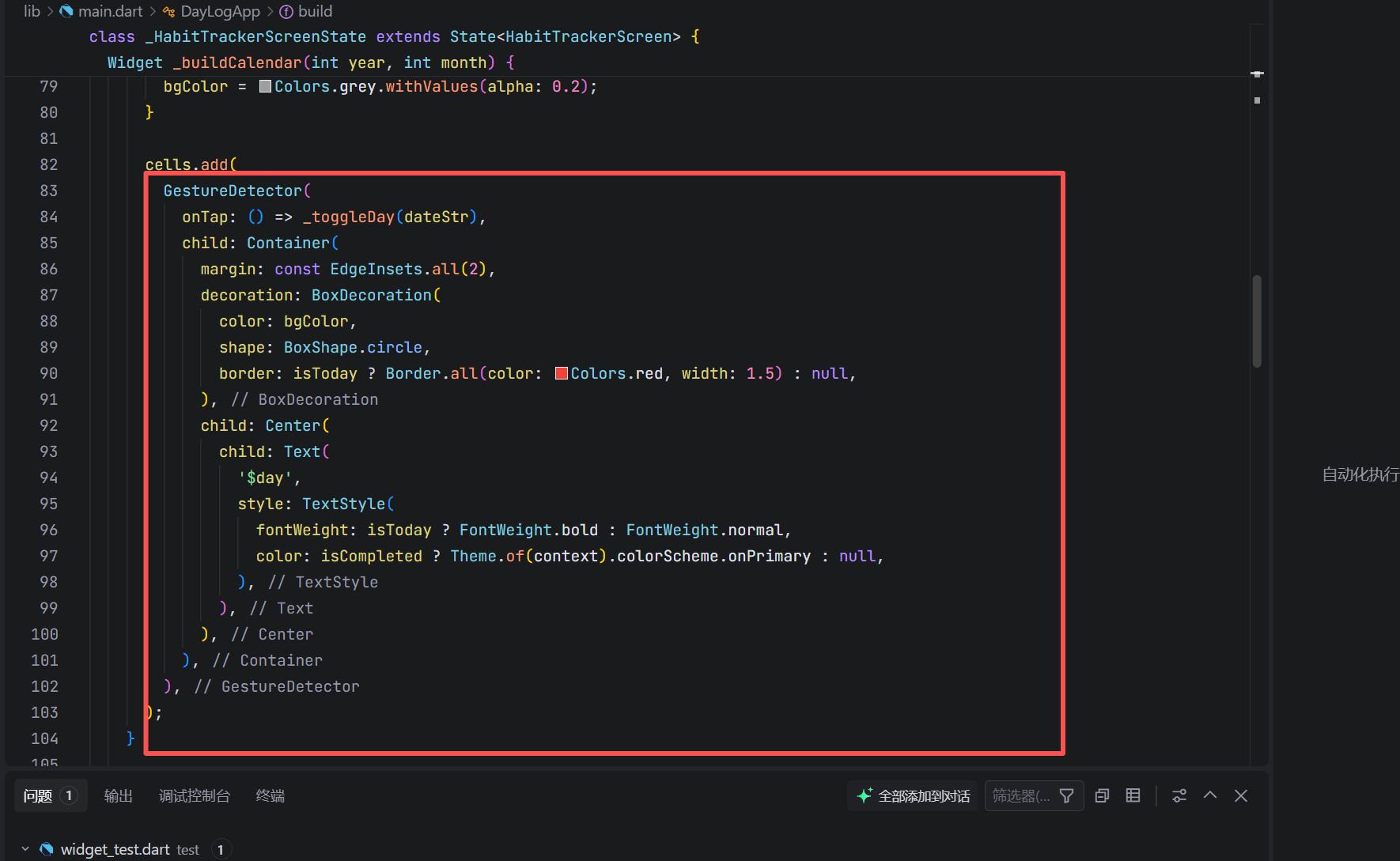1400x861 pixels.
Task: Select widget_test.dart in the problems list
Action: pos(115,849)
